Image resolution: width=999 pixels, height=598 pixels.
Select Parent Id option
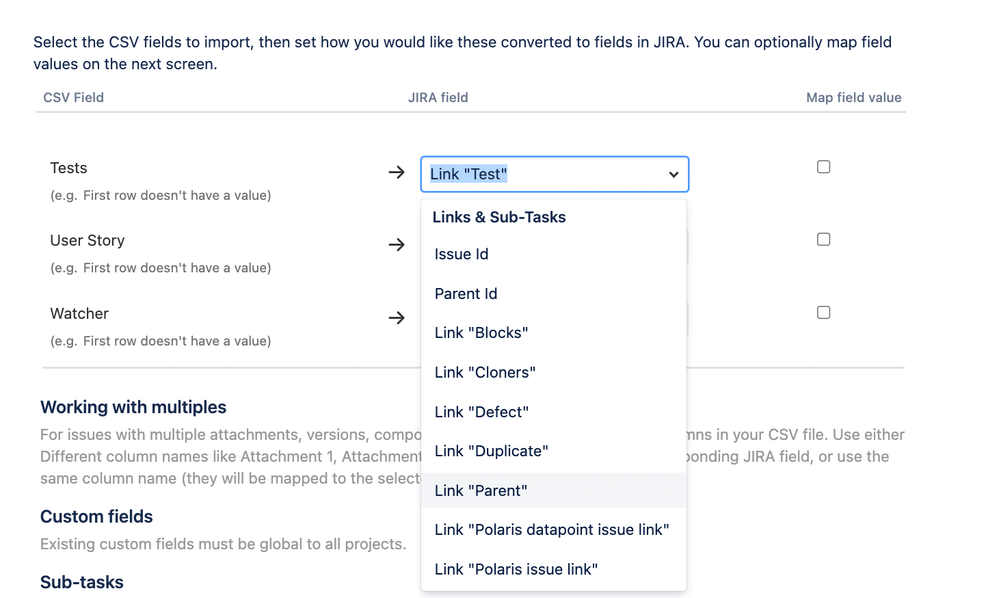(465, 294)
